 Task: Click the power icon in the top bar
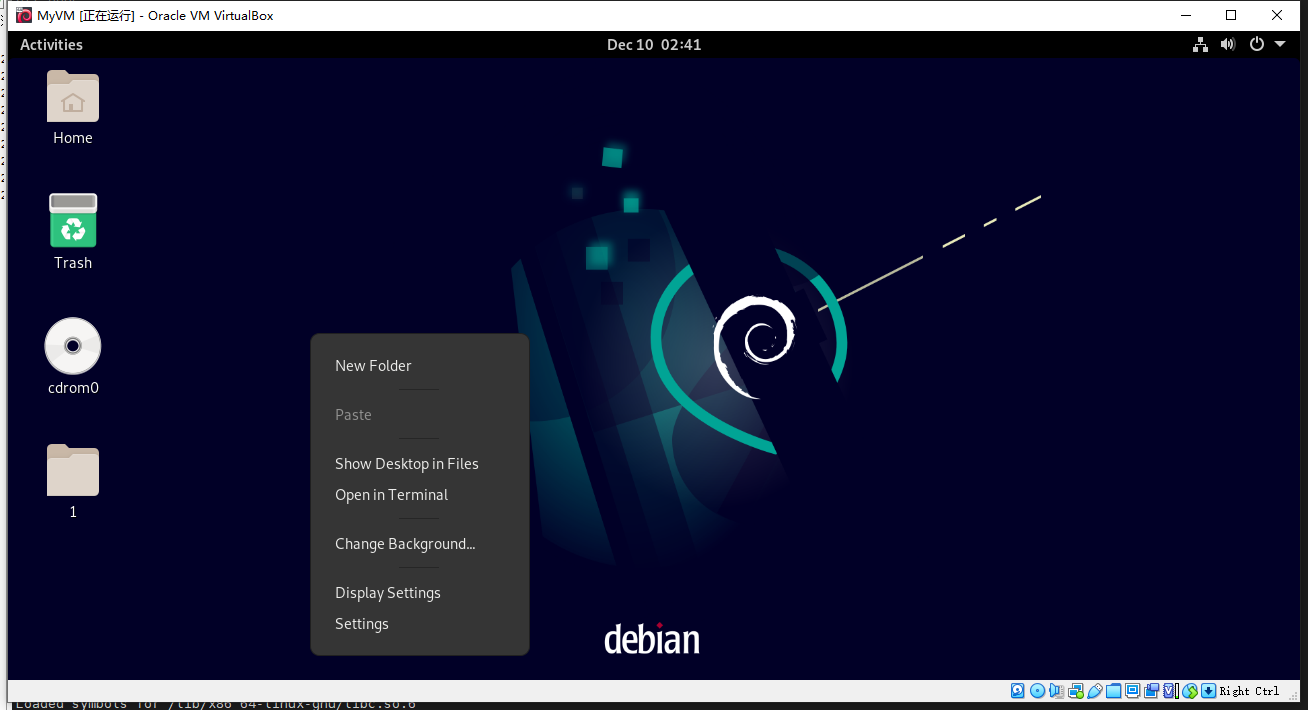tap(1256, 44)
